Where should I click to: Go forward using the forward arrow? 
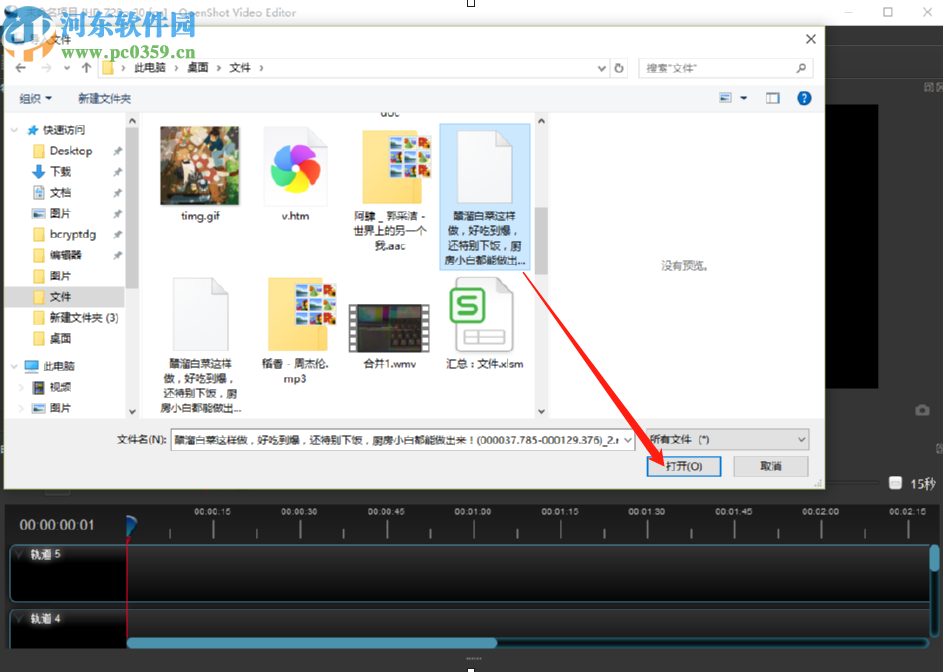click(46, 68)
